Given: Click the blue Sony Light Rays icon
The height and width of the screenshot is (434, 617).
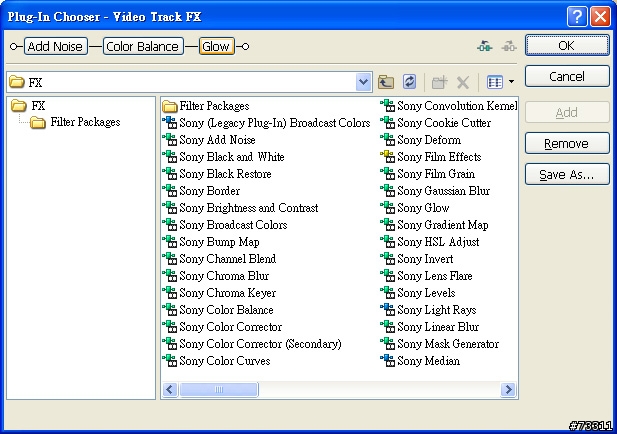Looking at the screenshot, I should [388, 309].
